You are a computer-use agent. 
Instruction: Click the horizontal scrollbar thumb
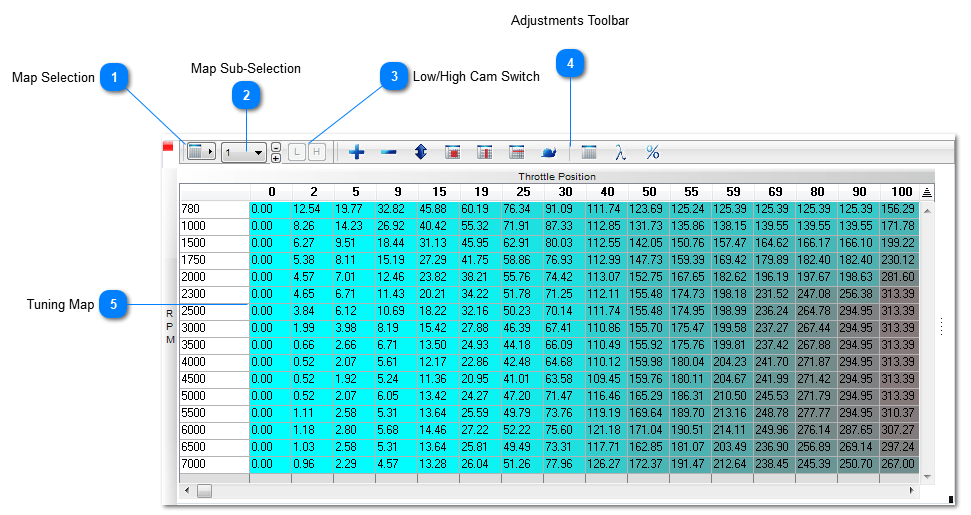click(x=204, y=491)
